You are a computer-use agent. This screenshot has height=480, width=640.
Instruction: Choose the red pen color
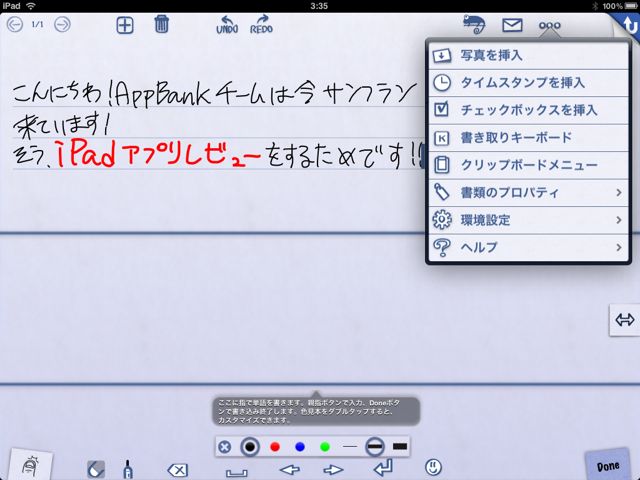[x=275, y=447]
